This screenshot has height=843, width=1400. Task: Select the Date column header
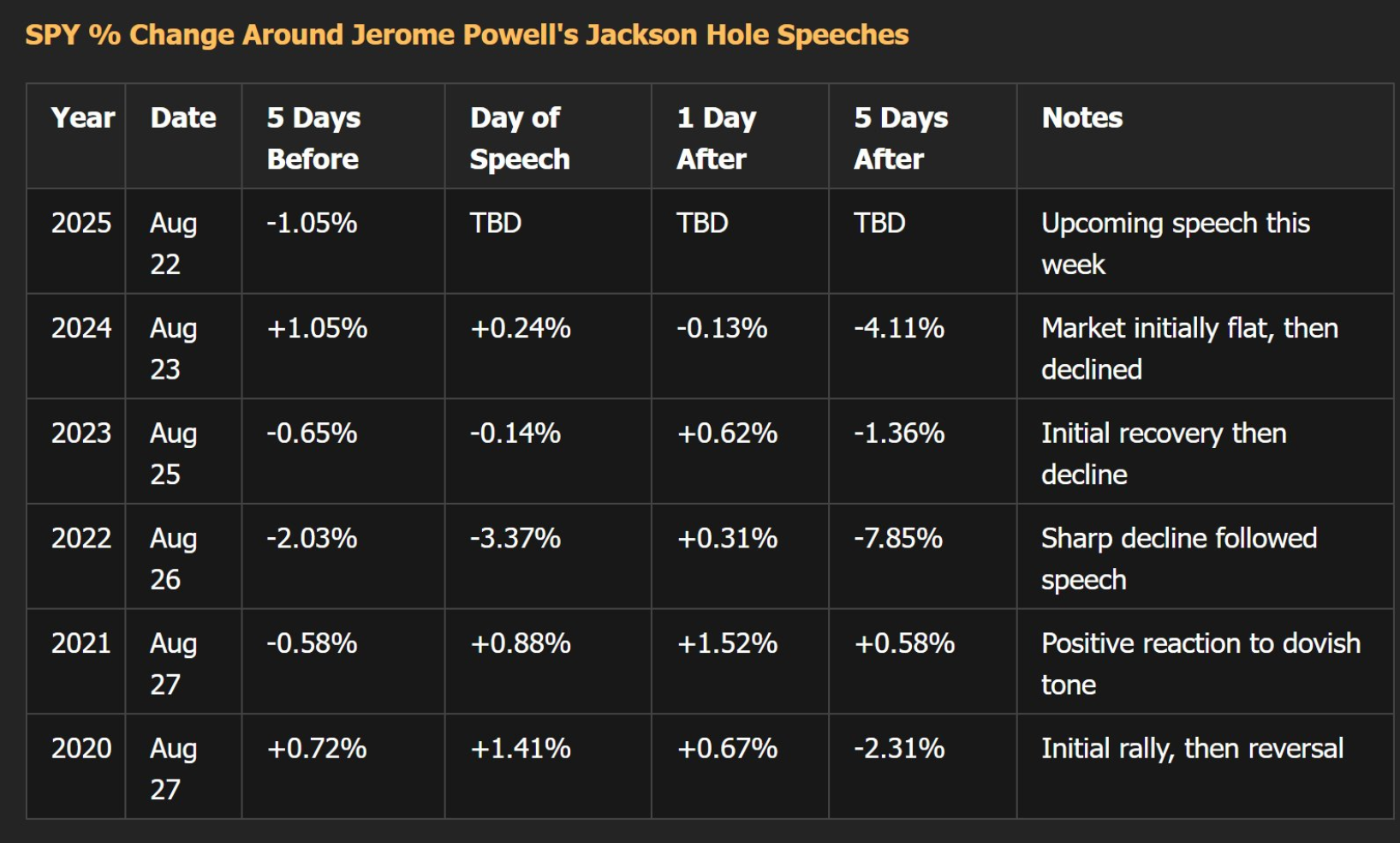click(183, 117)
